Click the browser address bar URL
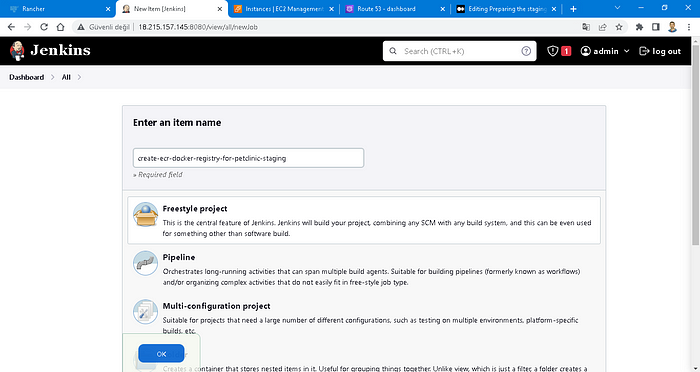This screenshot has height=372, width=700. 198,27
